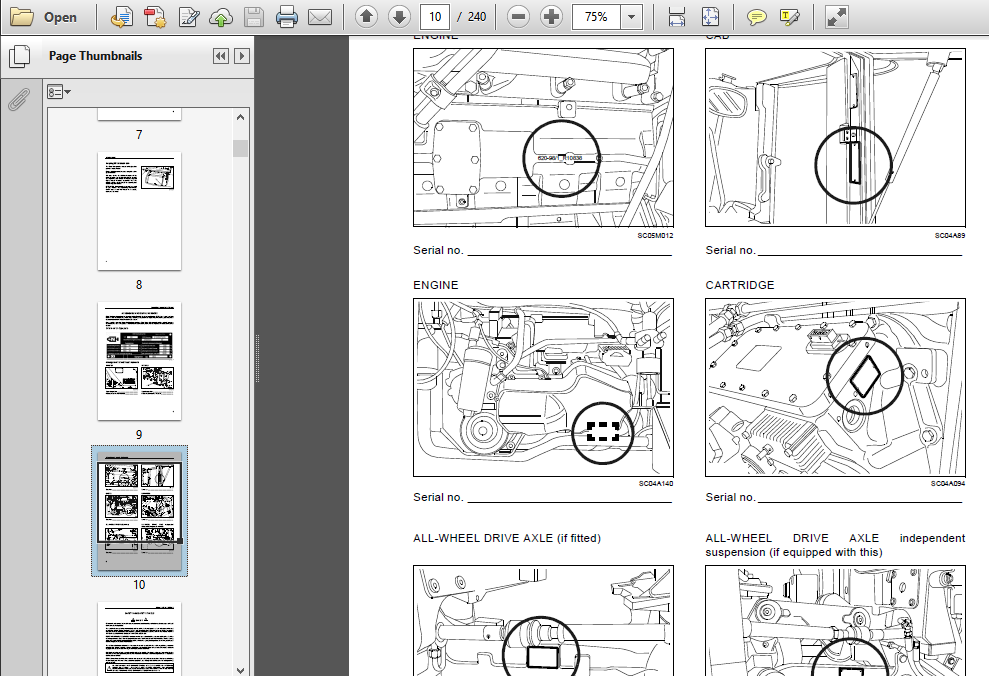Screen dimensions: 989x676
Task: Open the thumbnail options dropdown menu
Action: [x=59, y=92]
